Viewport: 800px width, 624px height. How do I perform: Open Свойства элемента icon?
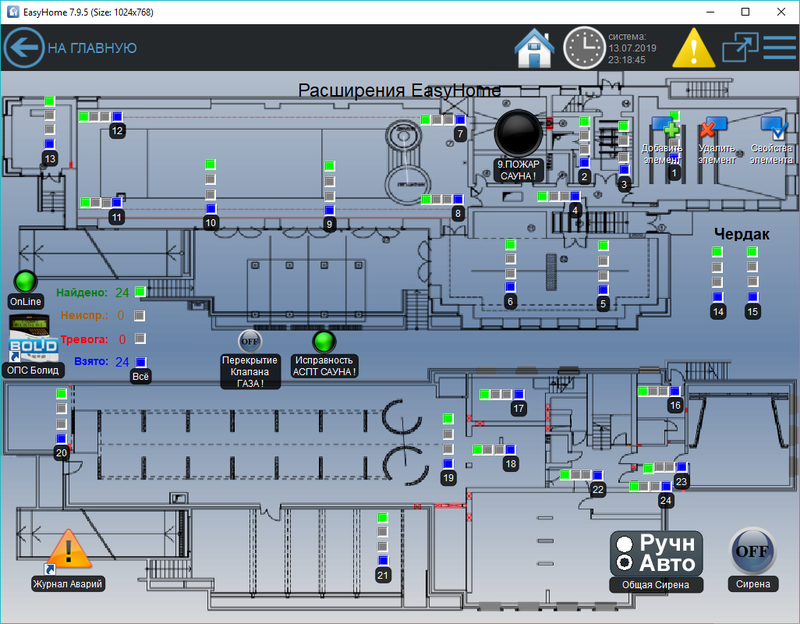(x=773, y=127)
